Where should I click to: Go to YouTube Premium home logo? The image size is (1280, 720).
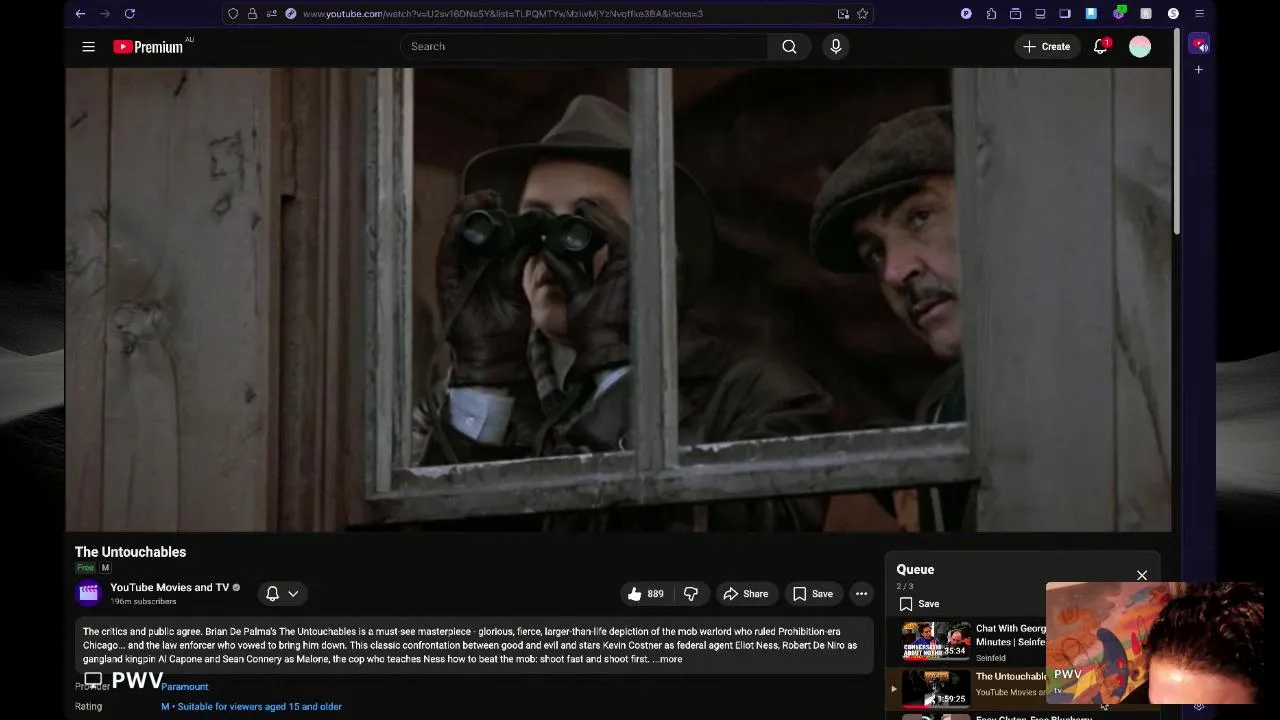[148, 46]
